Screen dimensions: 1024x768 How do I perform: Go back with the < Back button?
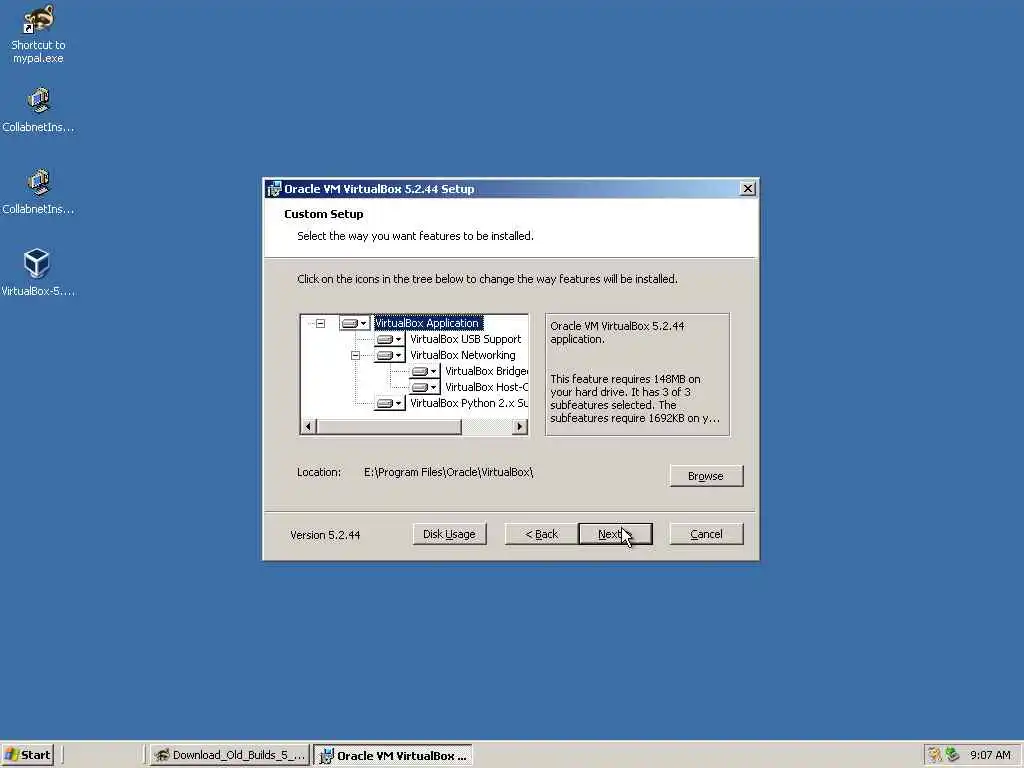[541, 534]
